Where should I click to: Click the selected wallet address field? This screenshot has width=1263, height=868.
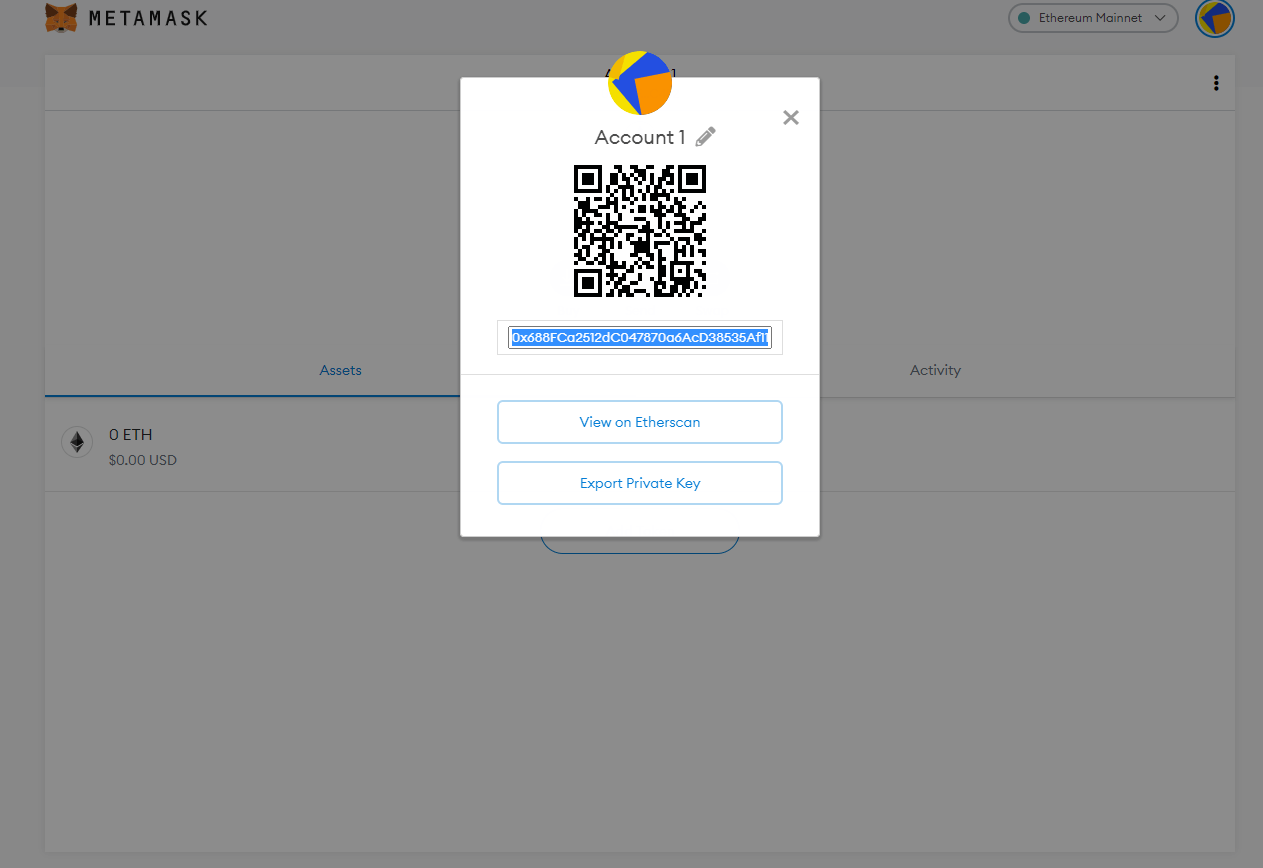(640, 338)
